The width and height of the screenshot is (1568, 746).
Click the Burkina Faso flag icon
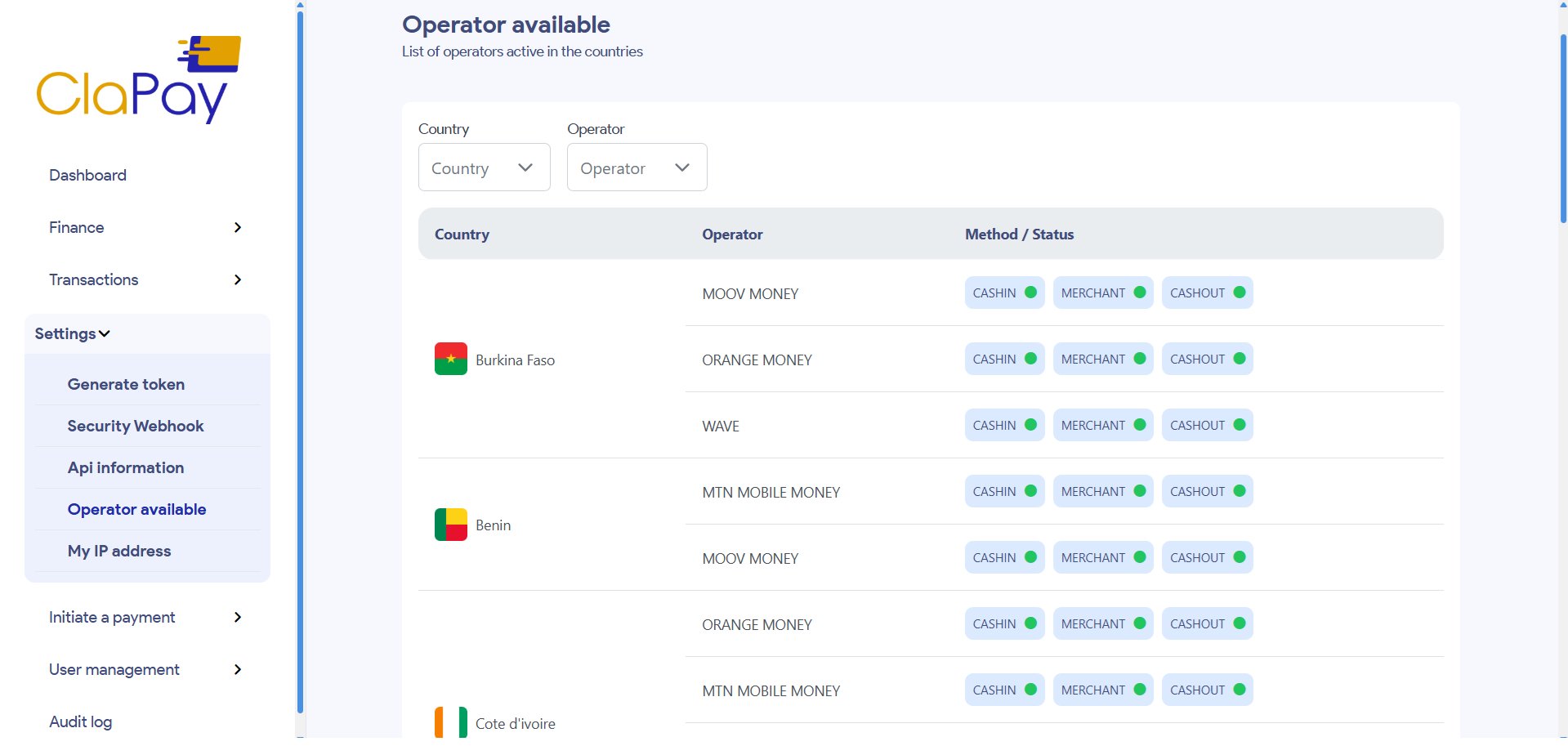pyautogui.click(x=450, y=360)
